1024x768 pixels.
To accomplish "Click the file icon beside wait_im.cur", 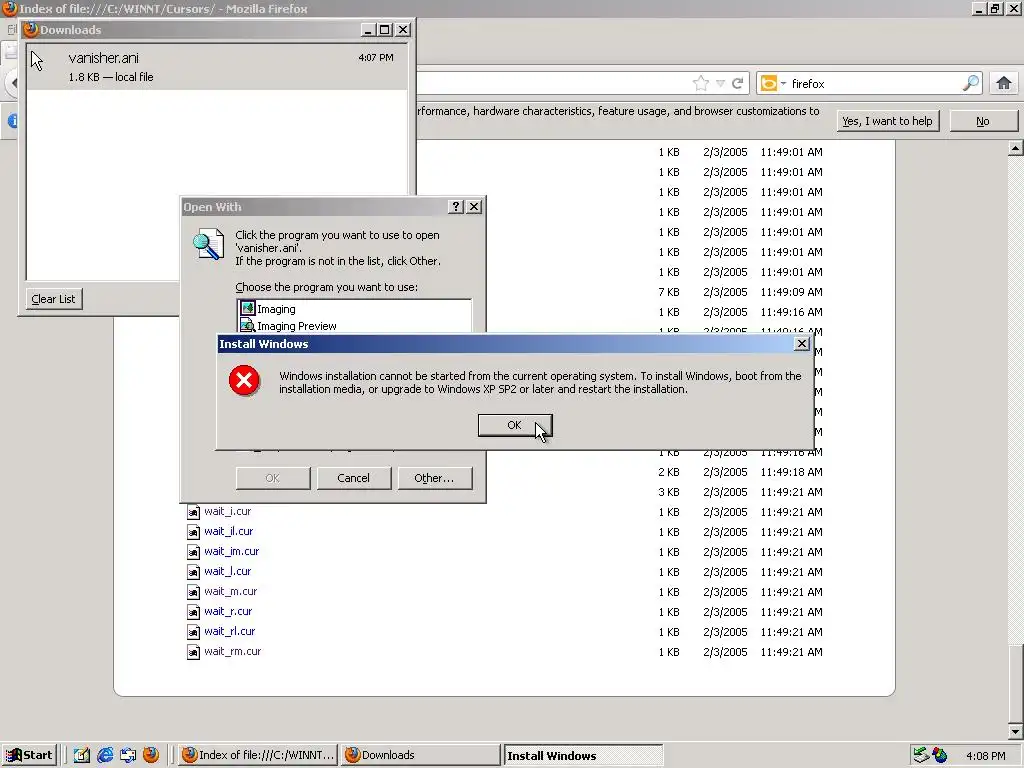I will coord(193,552).
